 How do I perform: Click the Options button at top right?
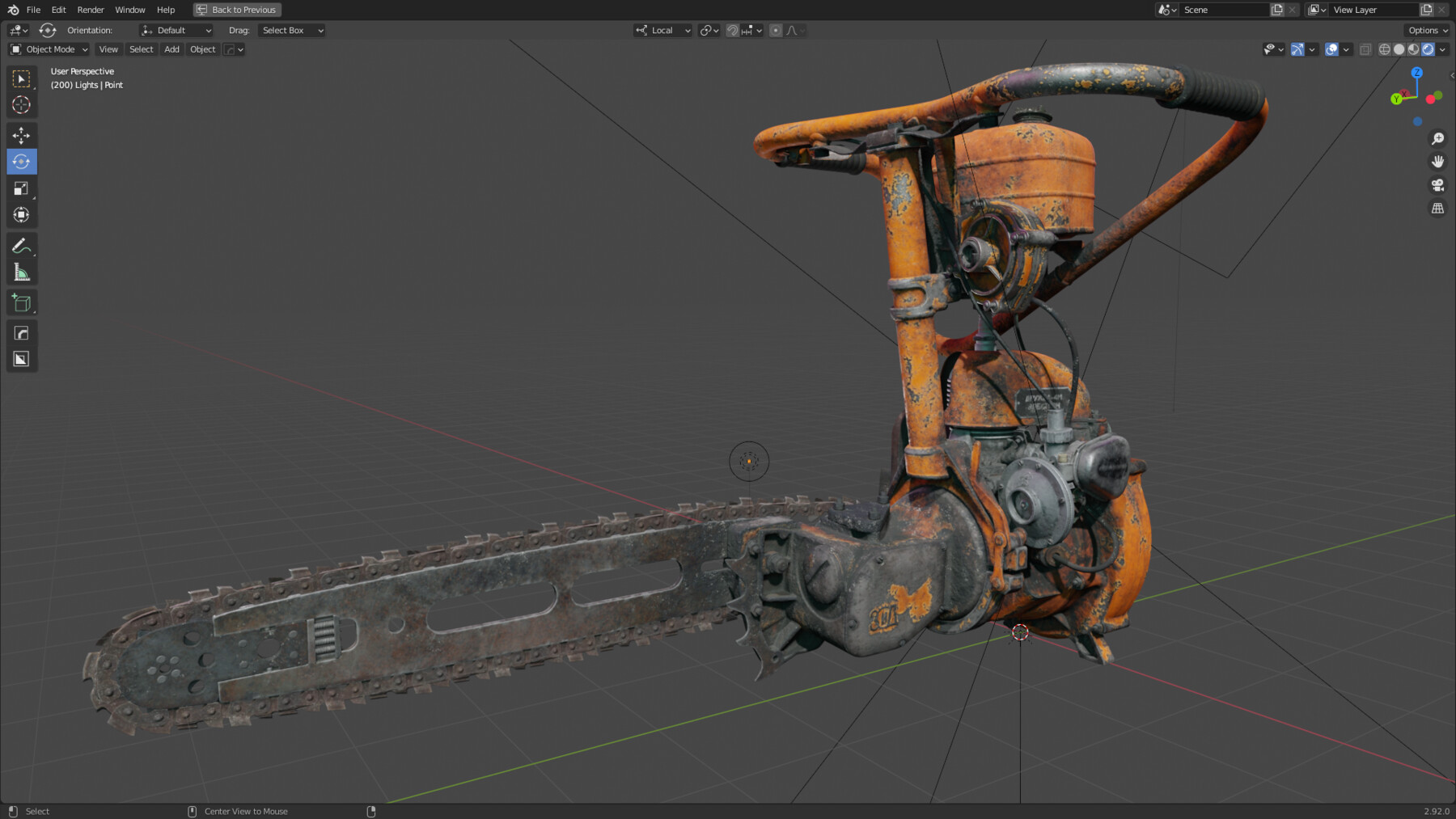[x=1426, y=30]
